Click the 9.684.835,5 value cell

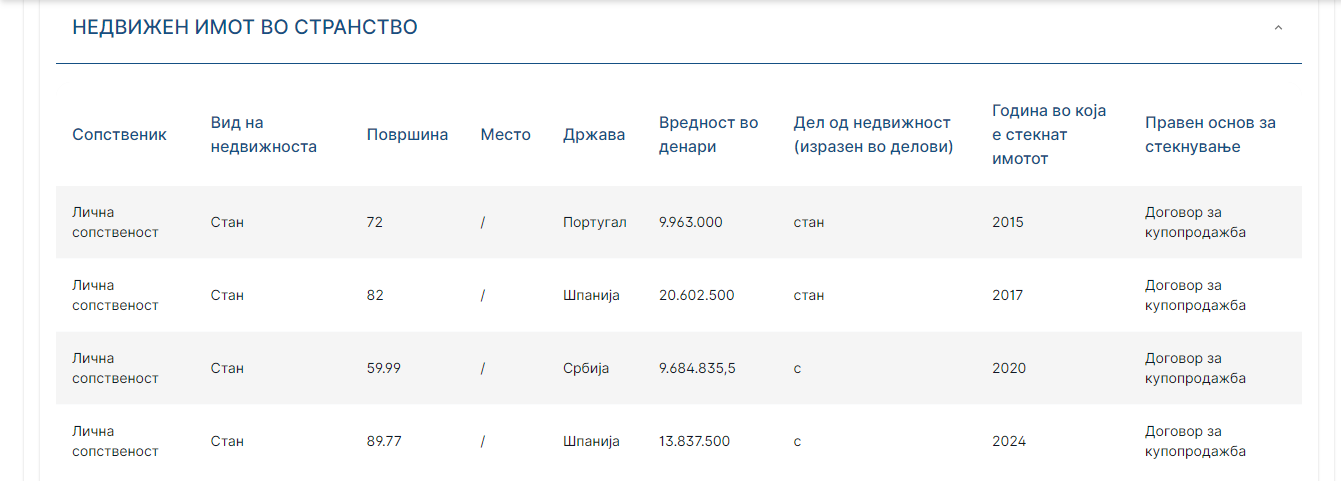pos(697,368)
